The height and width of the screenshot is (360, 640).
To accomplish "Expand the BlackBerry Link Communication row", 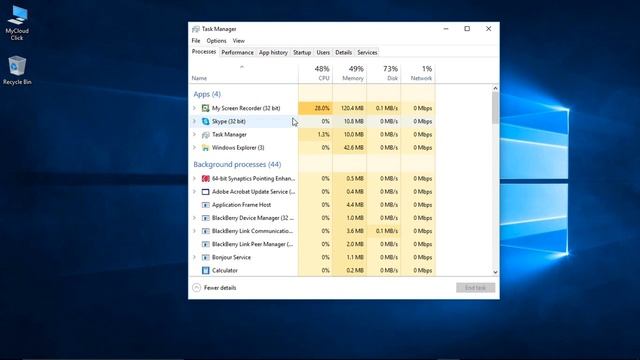I will pos(194,231).
